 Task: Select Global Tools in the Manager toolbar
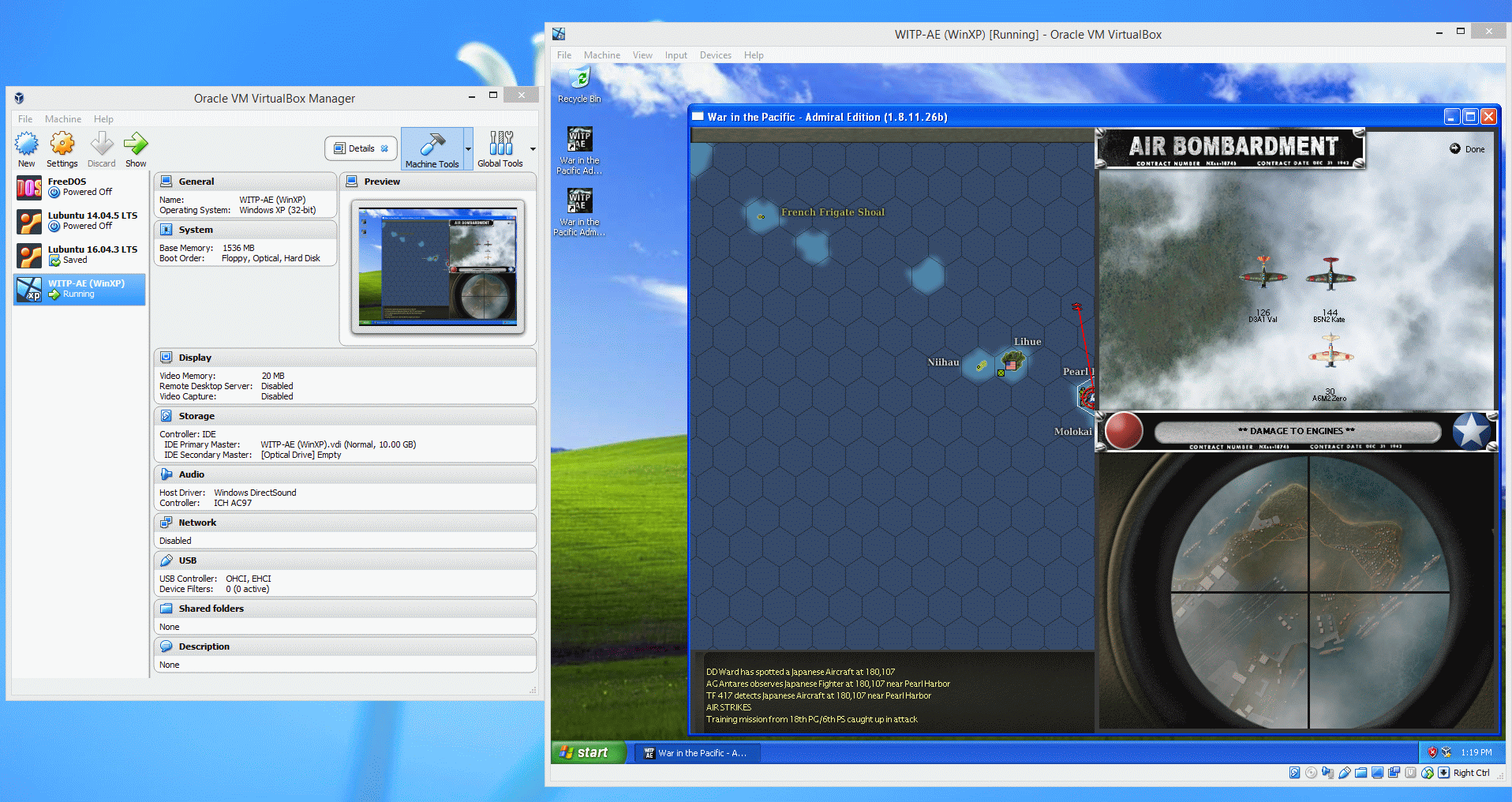(x=500, y=149)
